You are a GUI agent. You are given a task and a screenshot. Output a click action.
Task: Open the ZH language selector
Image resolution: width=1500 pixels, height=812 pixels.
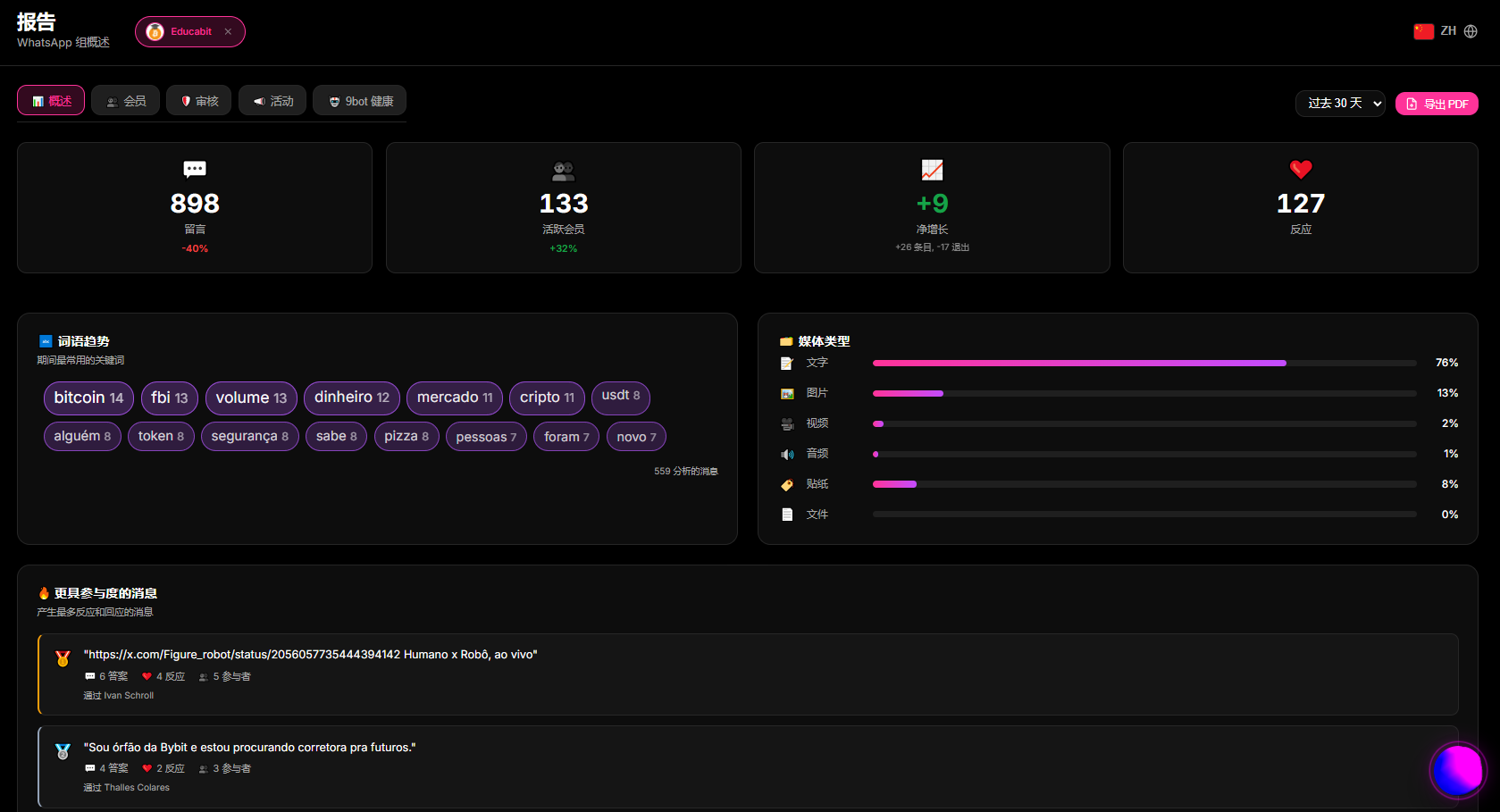click(x=1446, y=31)
